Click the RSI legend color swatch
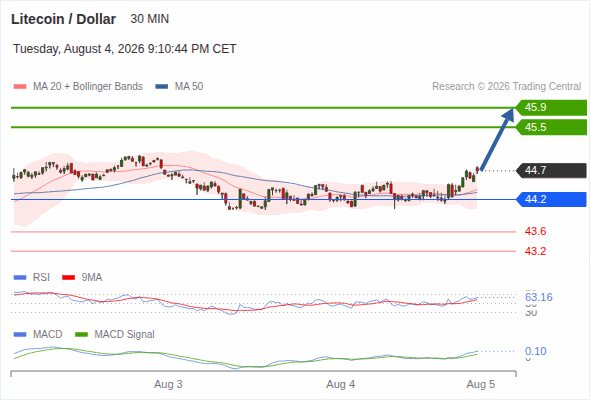Screen dimensions: 590x400 tap(20, 278)
